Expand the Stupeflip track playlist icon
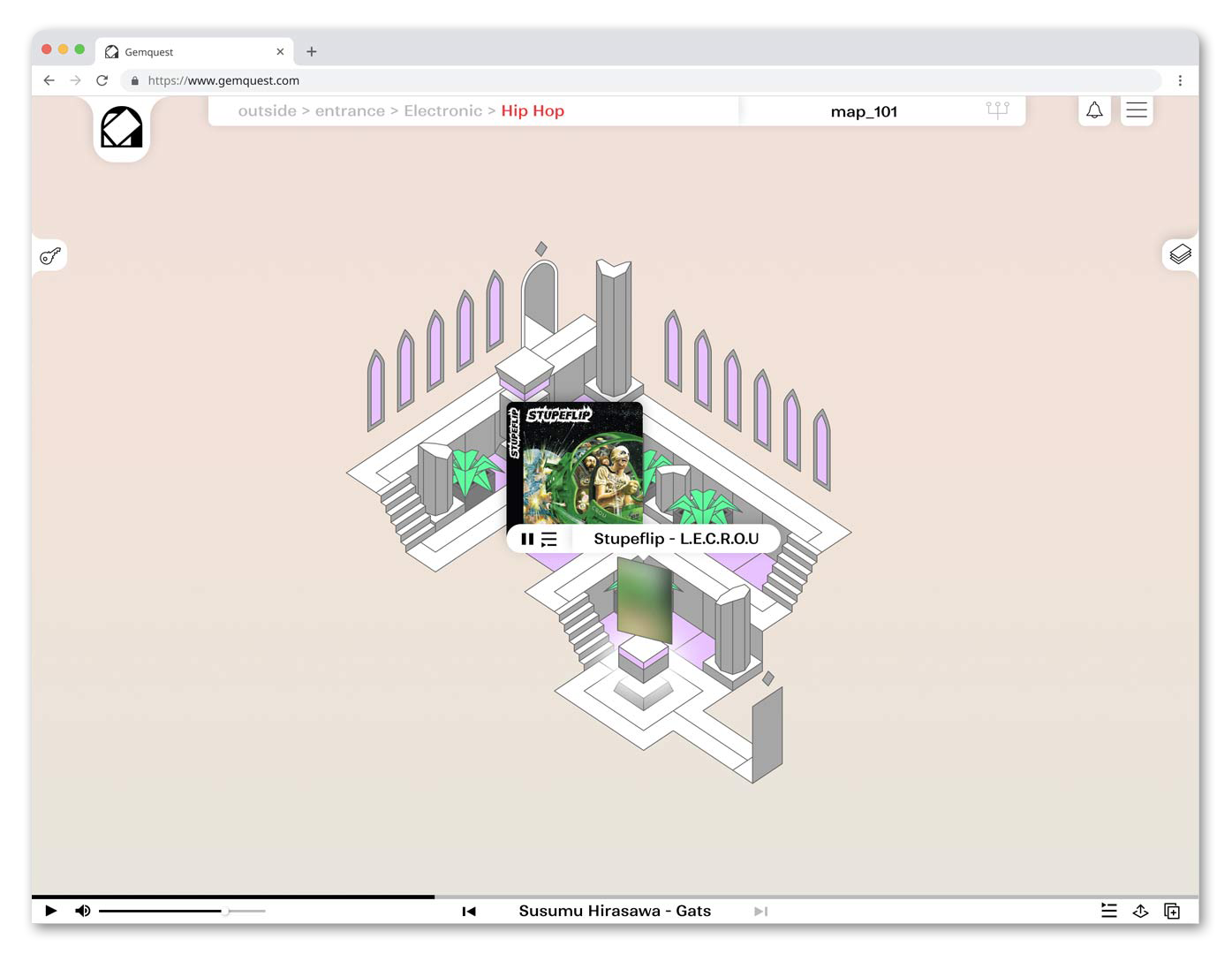The width and height of the screenshot is (1232, 954). tap(549, 539)
